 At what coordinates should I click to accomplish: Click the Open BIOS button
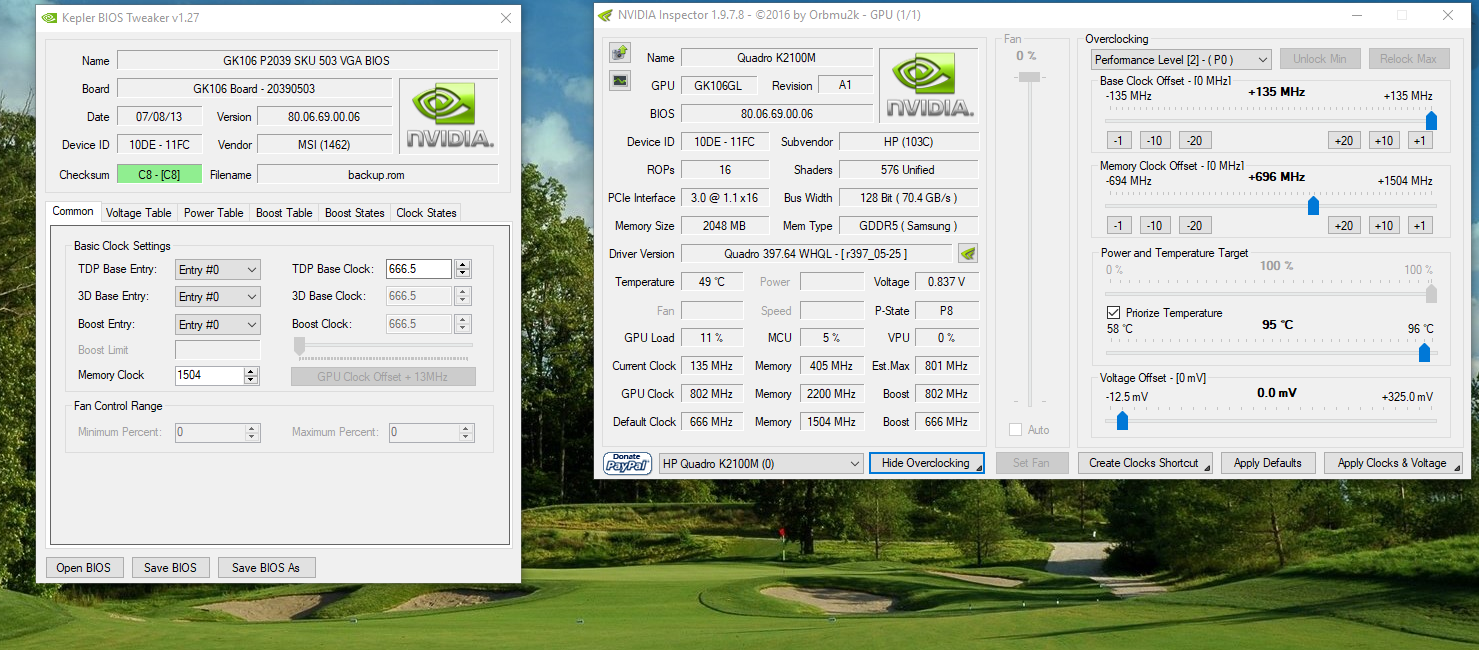85,567
